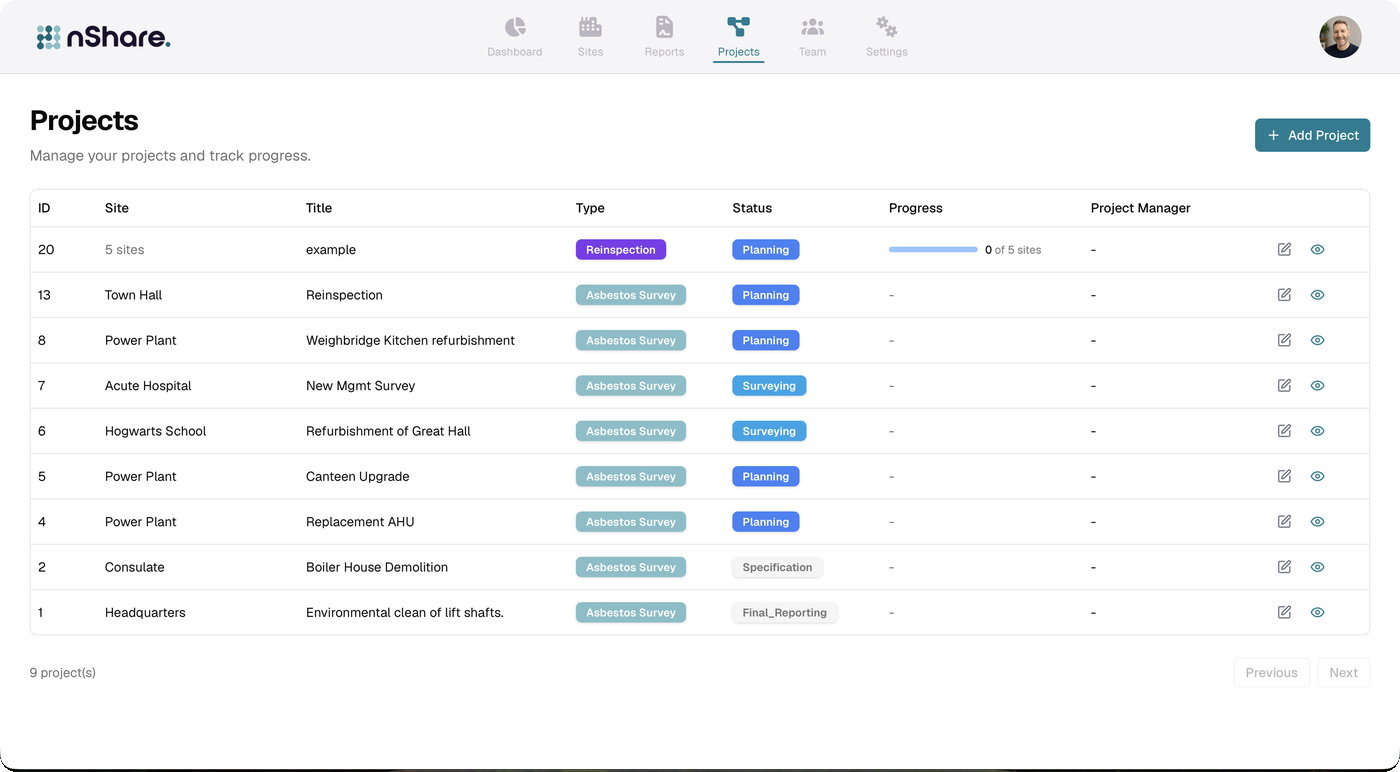
Task: Click the 'Consulate' site cell
Action: (134, 567)
